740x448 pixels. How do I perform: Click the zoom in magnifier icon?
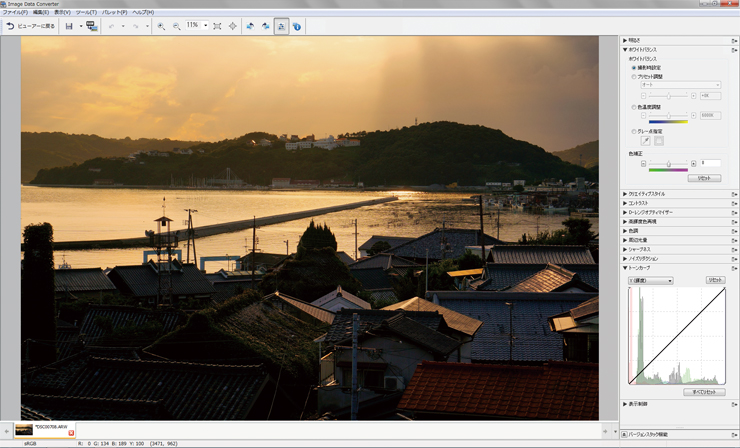click(x=161, y=26)
